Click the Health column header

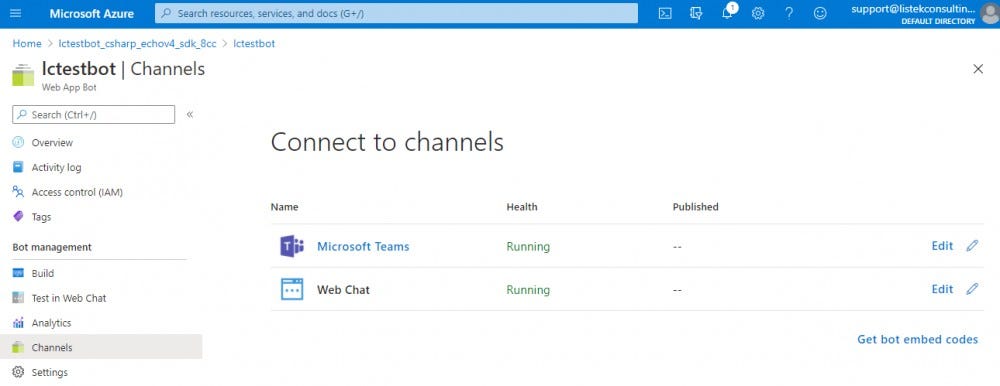coord(522,207)
